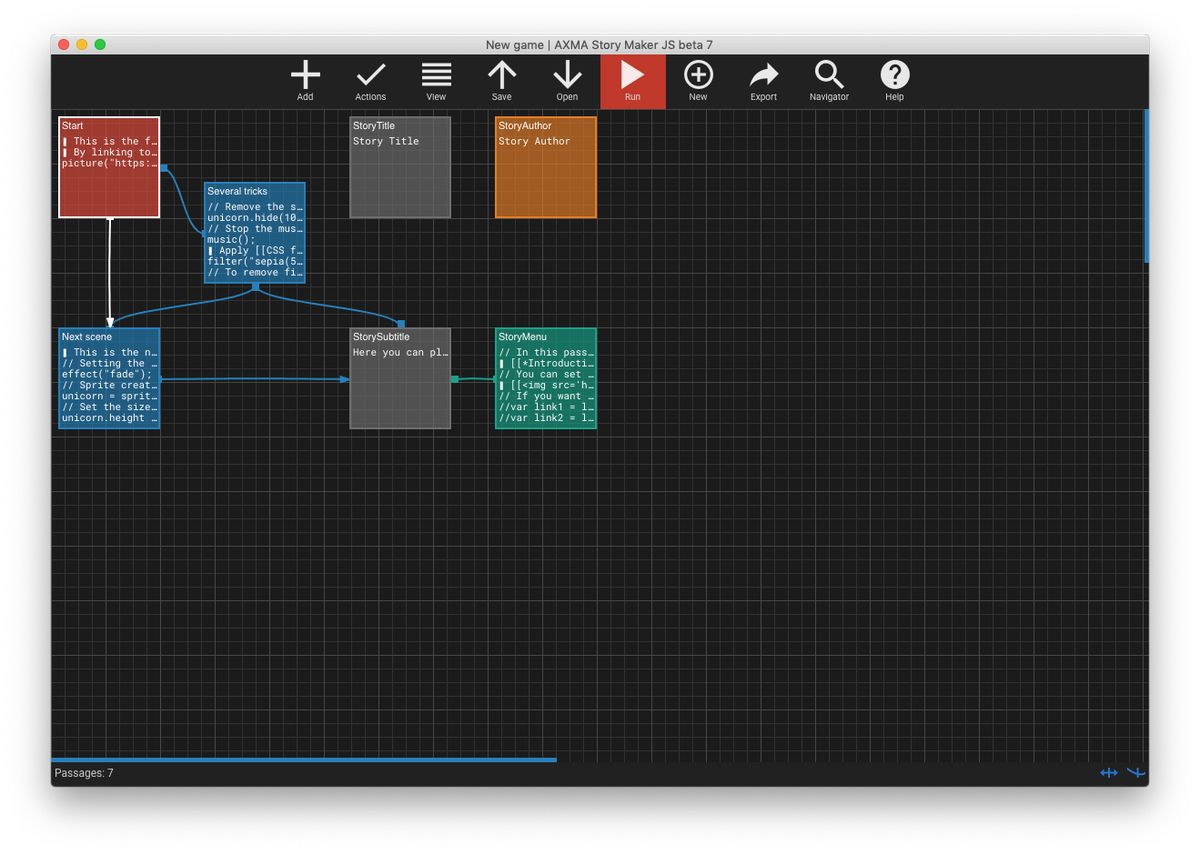Image resolution: width=1200 pixels, height=854 pixels.
Task: Click the diagonal arrow icon bottom right corner
Action: (1136, 773)
